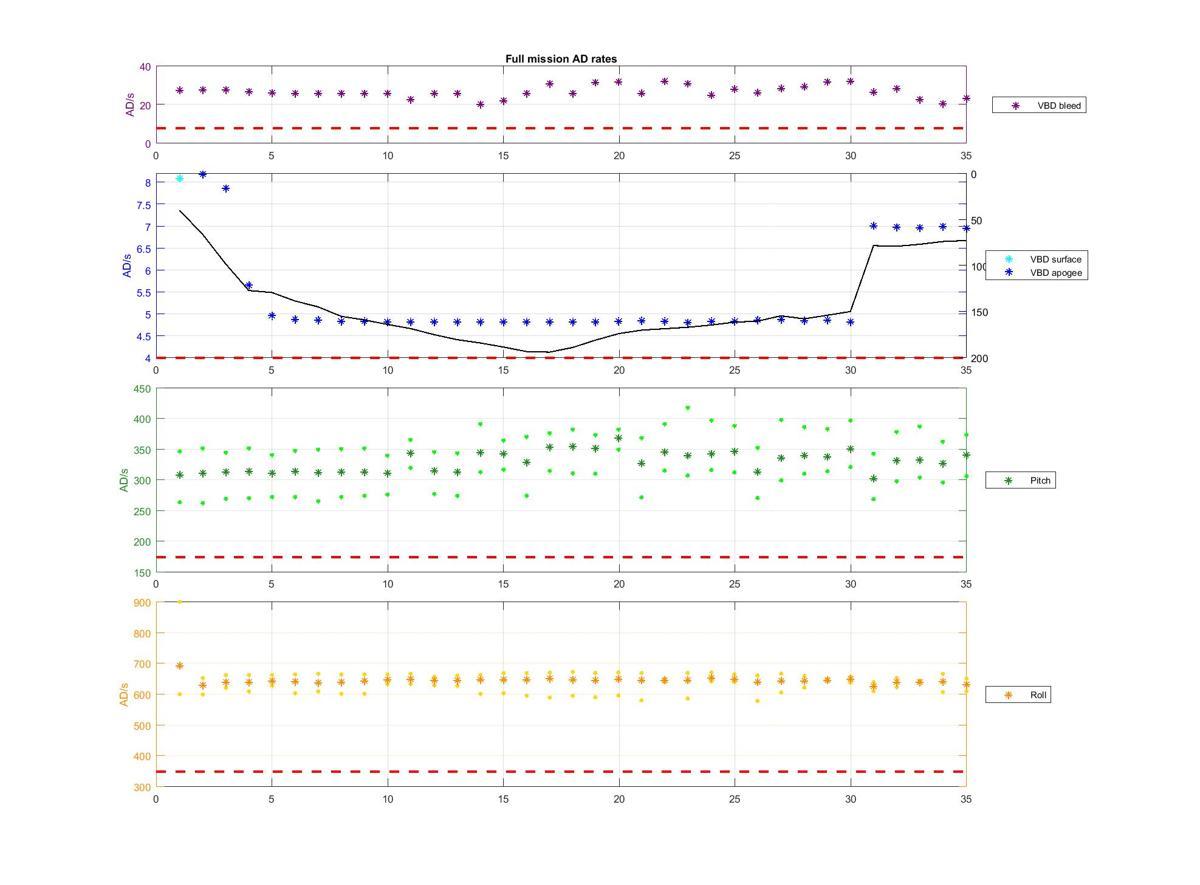The width and height of the screenshot is (1200, 885).
Task: Click the '50' right-axis depth tick label
Action: (x=976, y=221)
